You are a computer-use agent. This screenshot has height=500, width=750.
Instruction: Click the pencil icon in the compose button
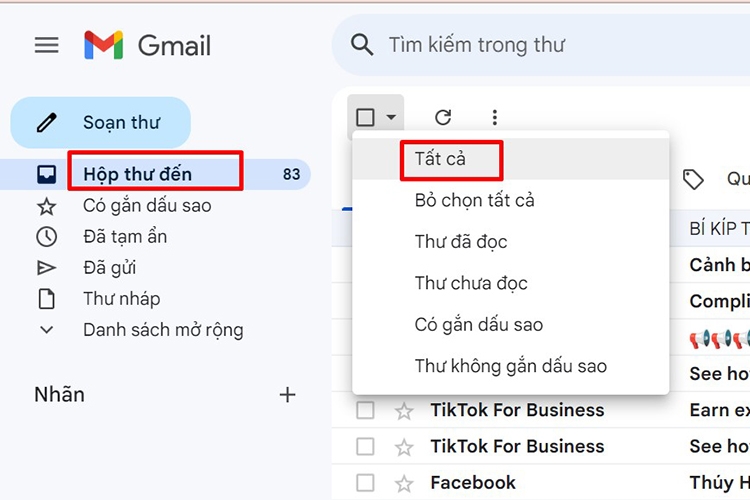(46, 122)
